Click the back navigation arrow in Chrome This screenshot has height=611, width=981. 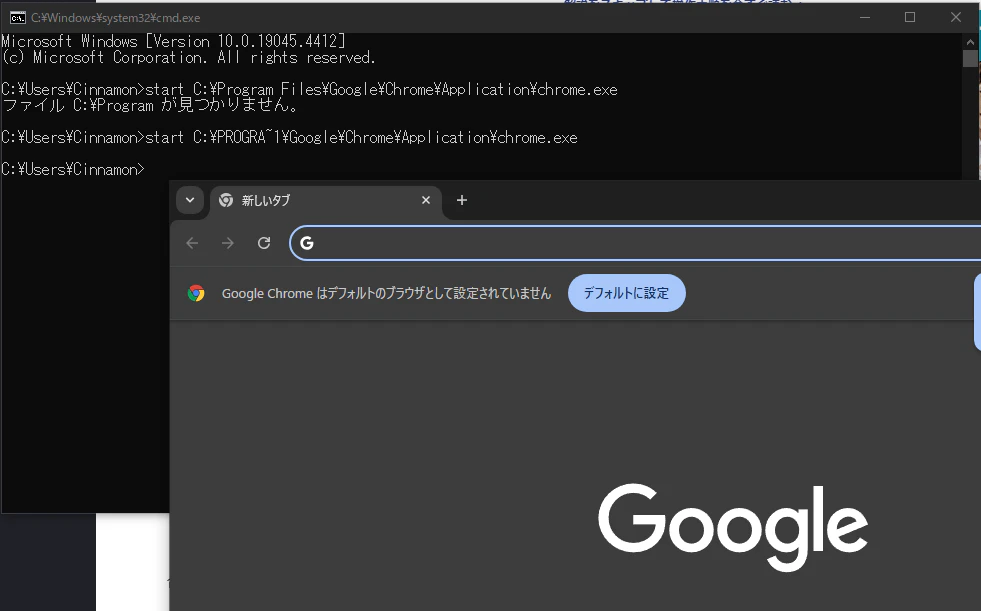coord(191,243)
